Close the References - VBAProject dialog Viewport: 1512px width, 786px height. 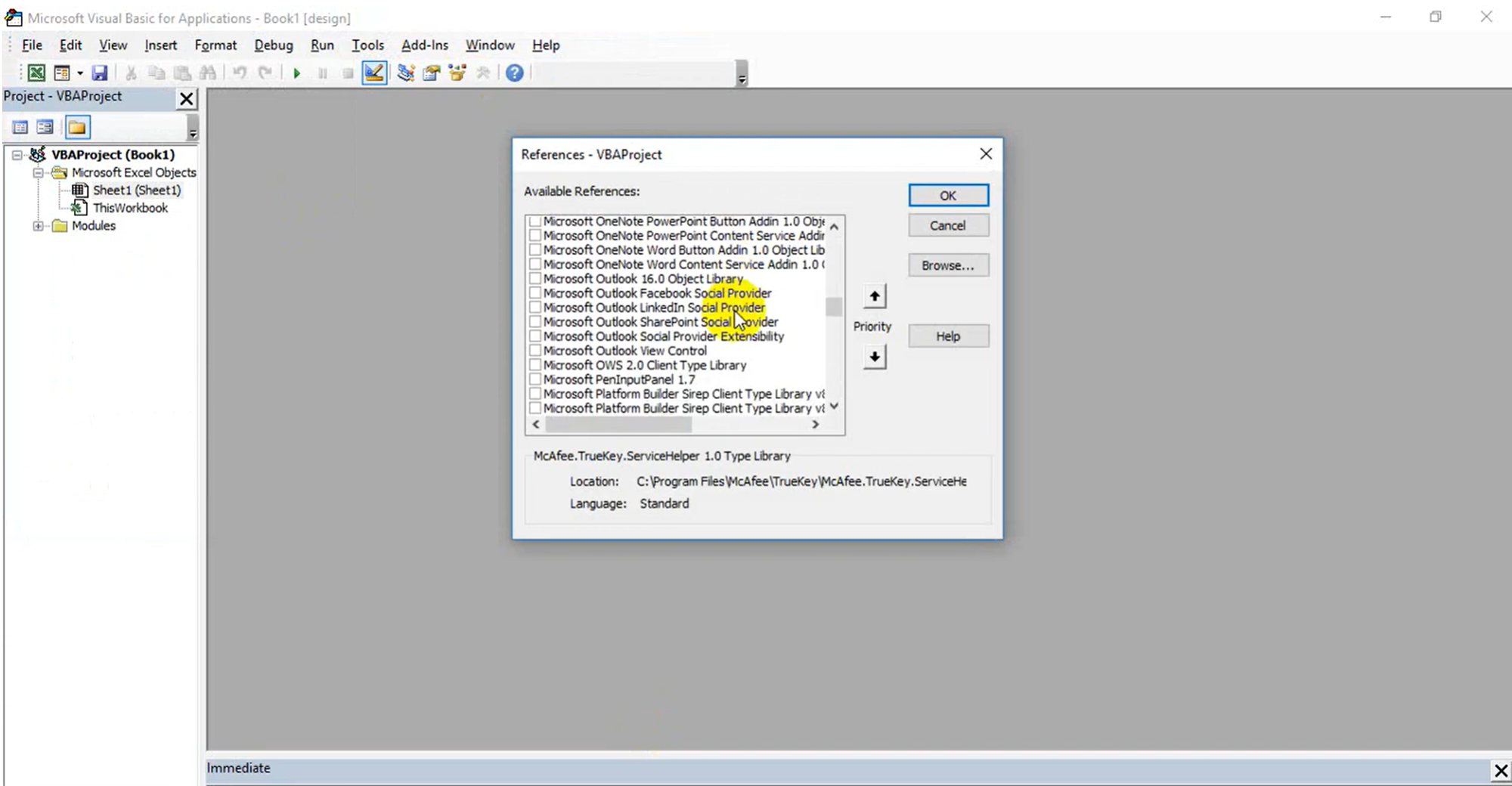986,154
